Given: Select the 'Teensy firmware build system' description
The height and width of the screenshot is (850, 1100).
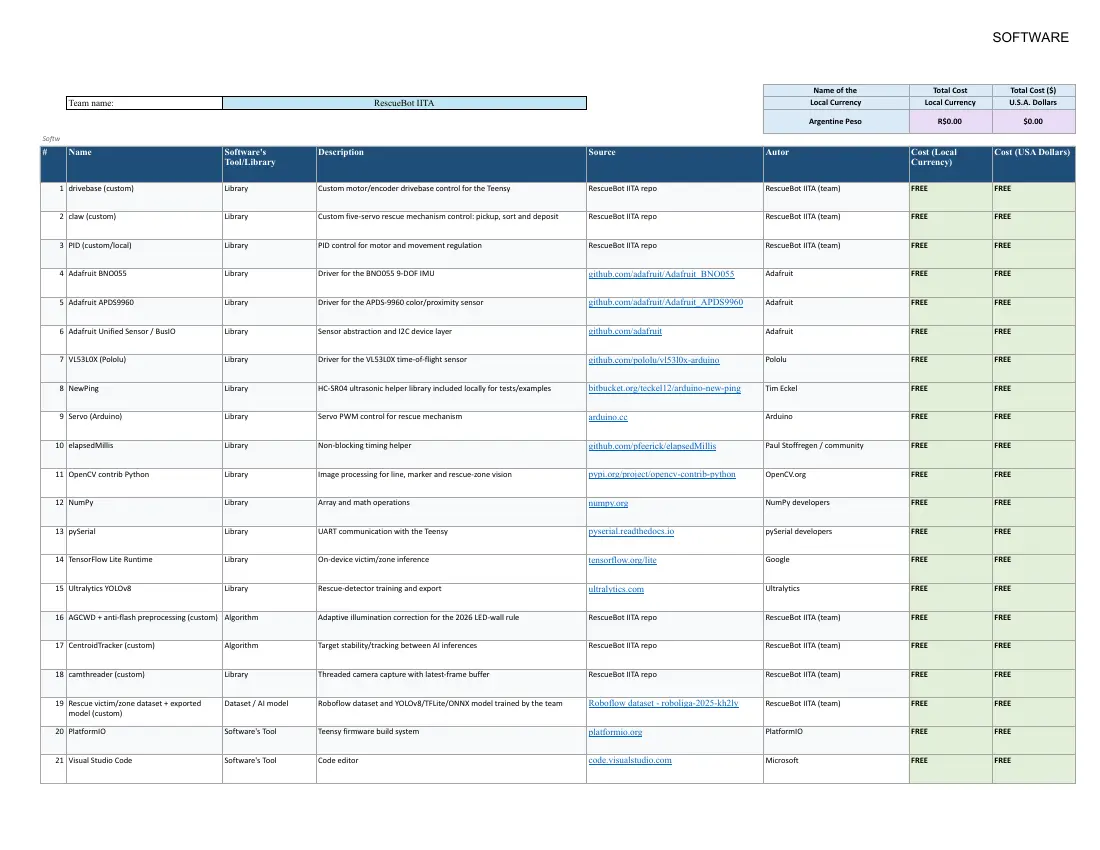Looking at the screenshot, I should coord(451,741).
